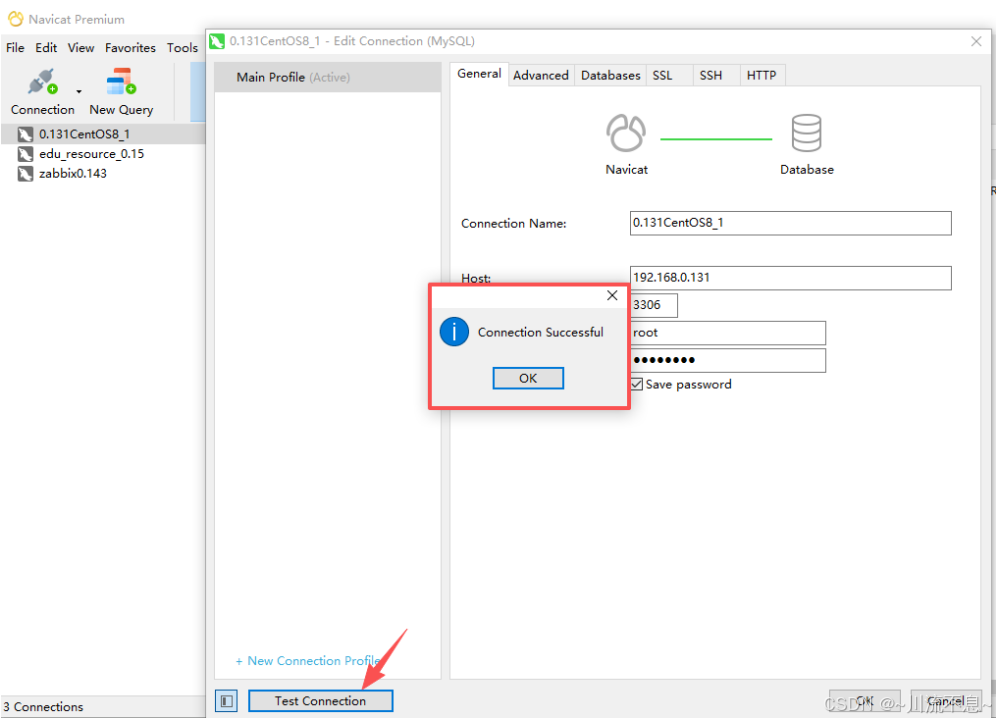Switch to the Advanced tab

(541, 75)
